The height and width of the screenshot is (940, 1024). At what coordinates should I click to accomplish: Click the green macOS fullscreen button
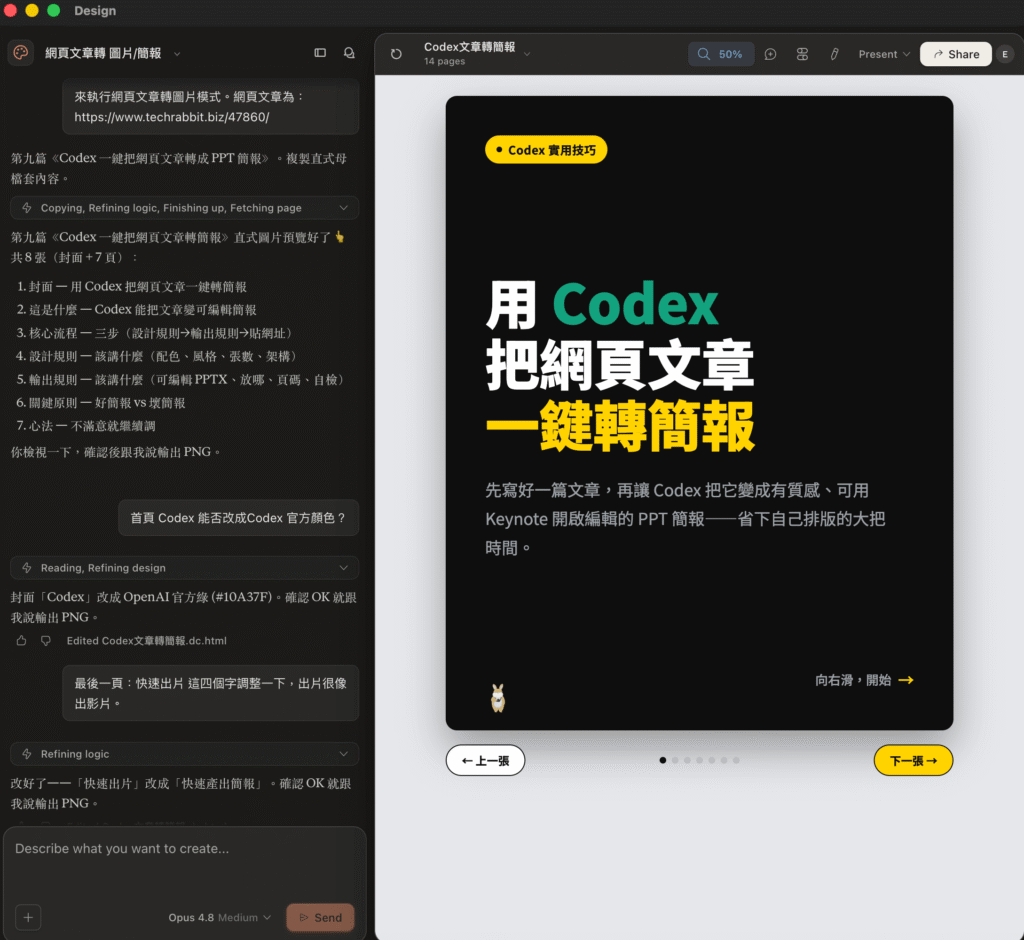pyautogui.click(x=54, y=10)
